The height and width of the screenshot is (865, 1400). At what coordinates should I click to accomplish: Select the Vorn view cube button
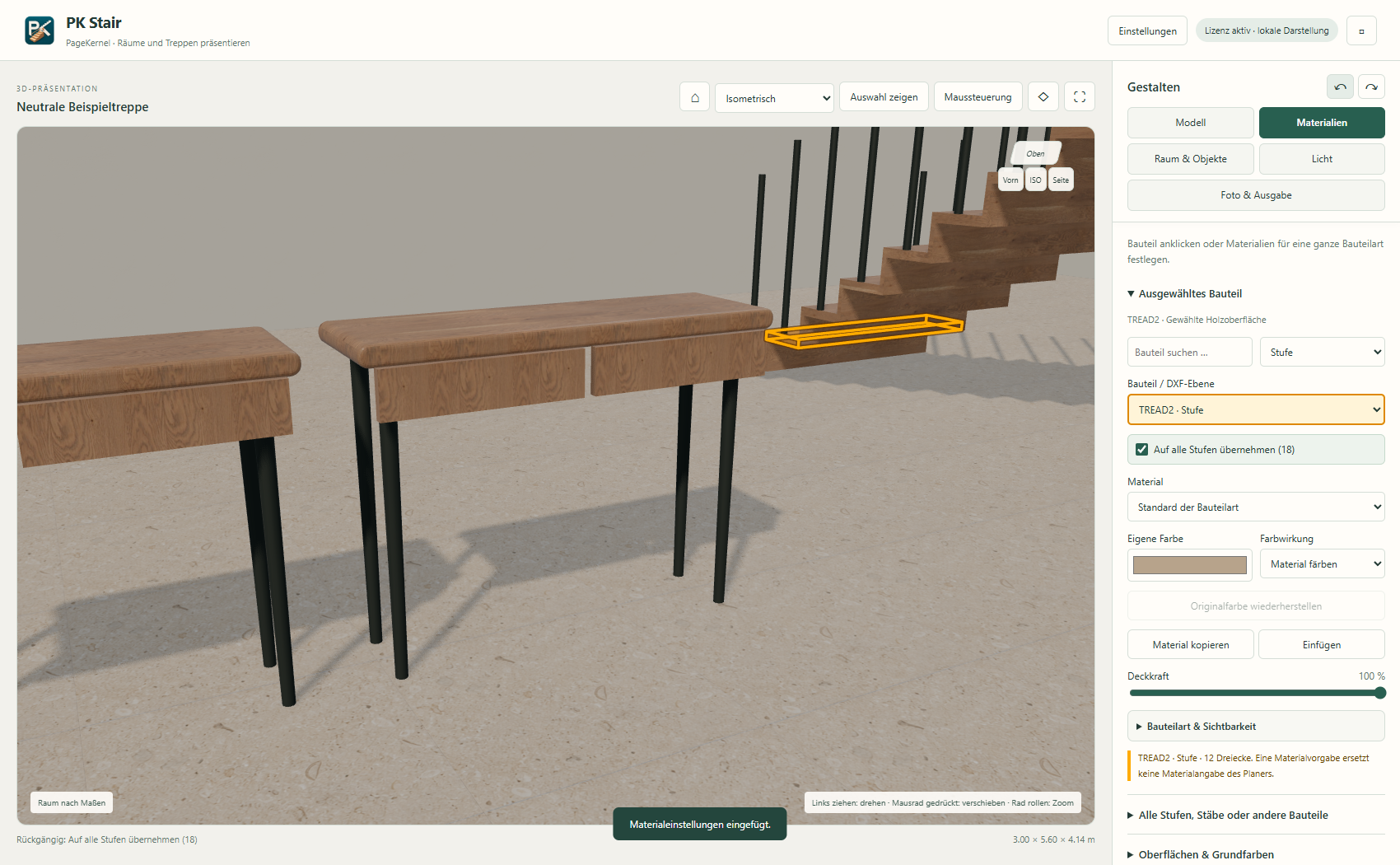[x=1010, y=180]
